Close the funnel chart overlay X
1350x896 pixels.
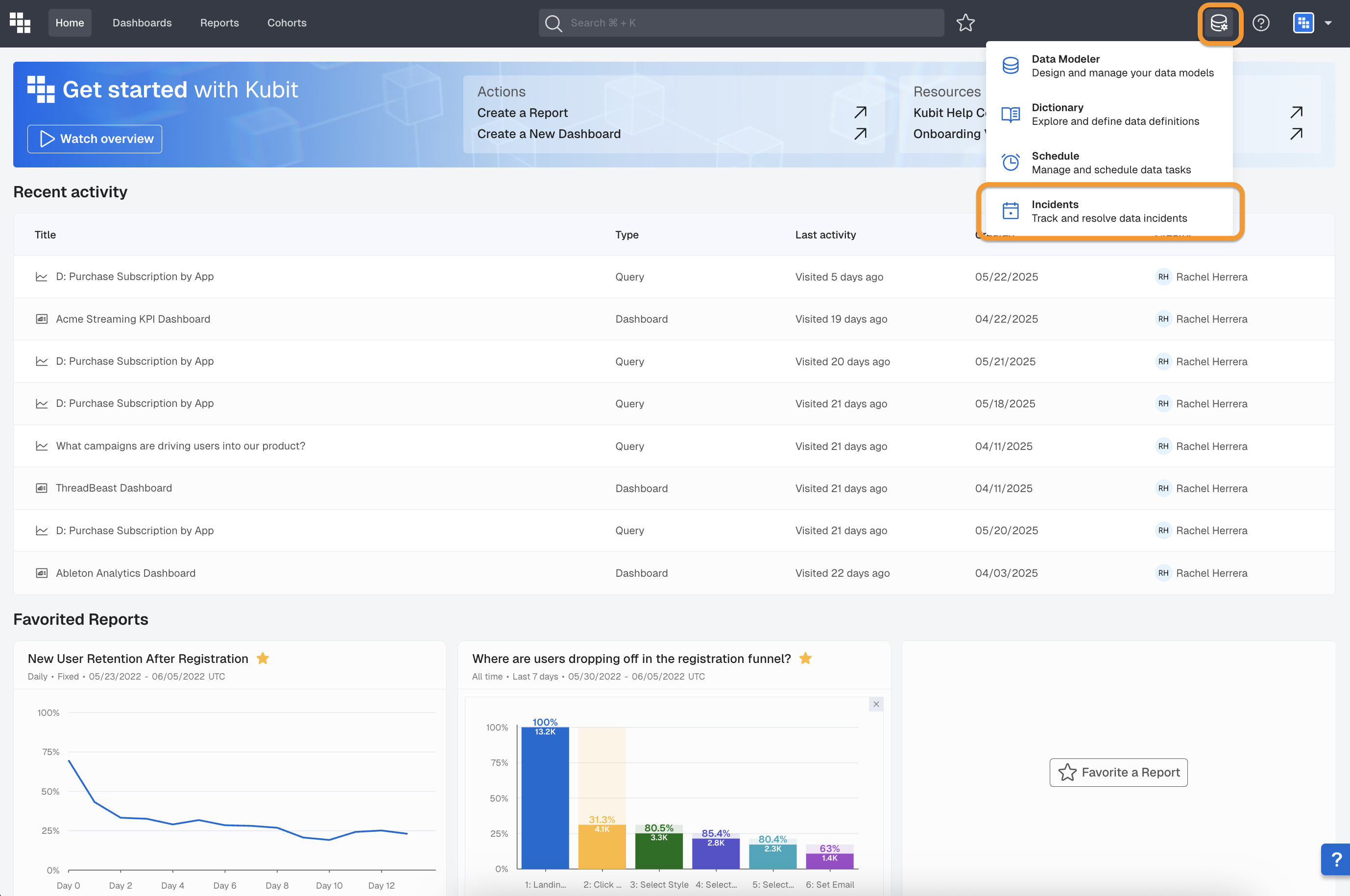click(876, 704)
